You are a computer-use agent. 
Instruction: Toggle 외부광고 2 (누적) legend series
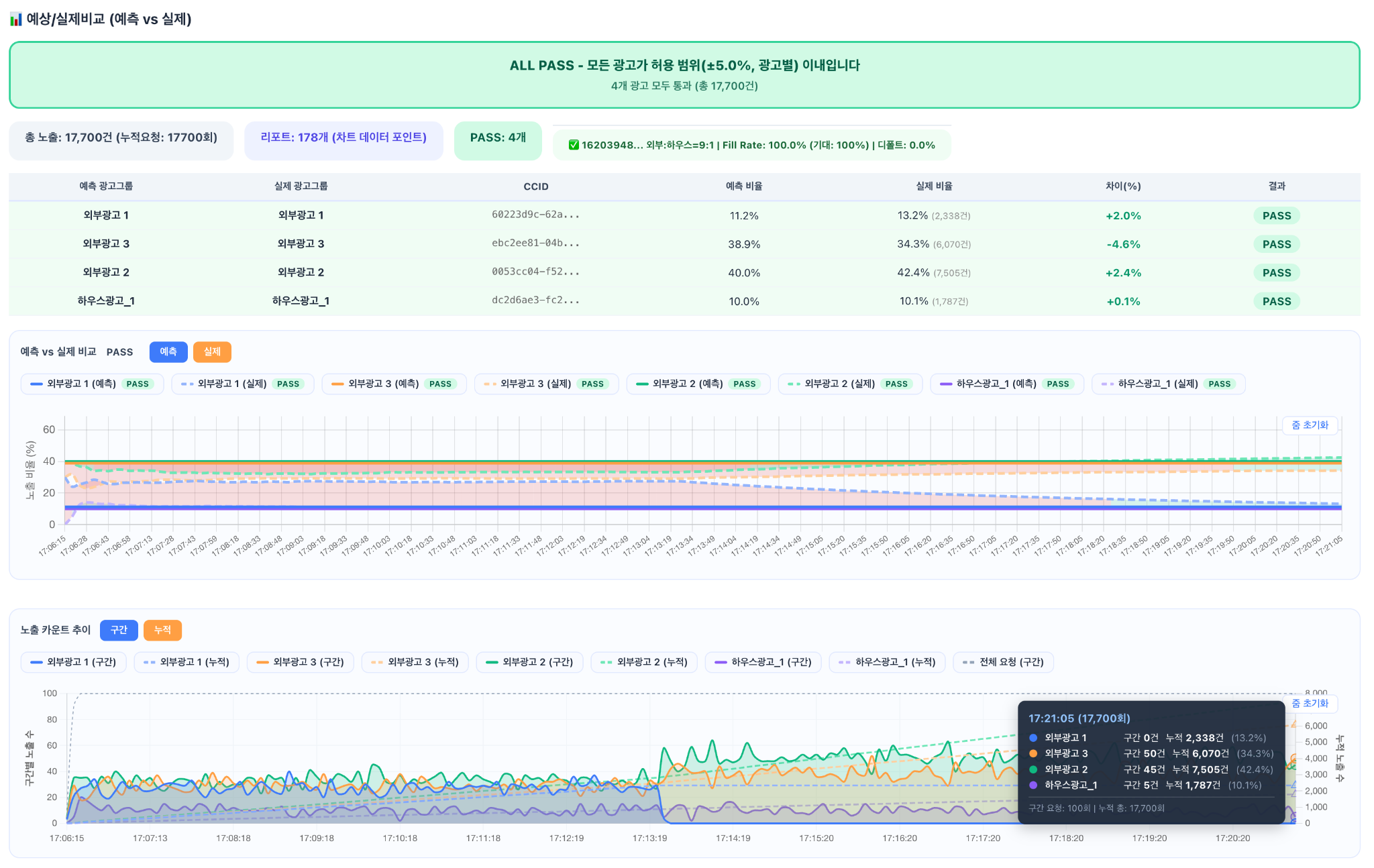(x=644, y=662)
